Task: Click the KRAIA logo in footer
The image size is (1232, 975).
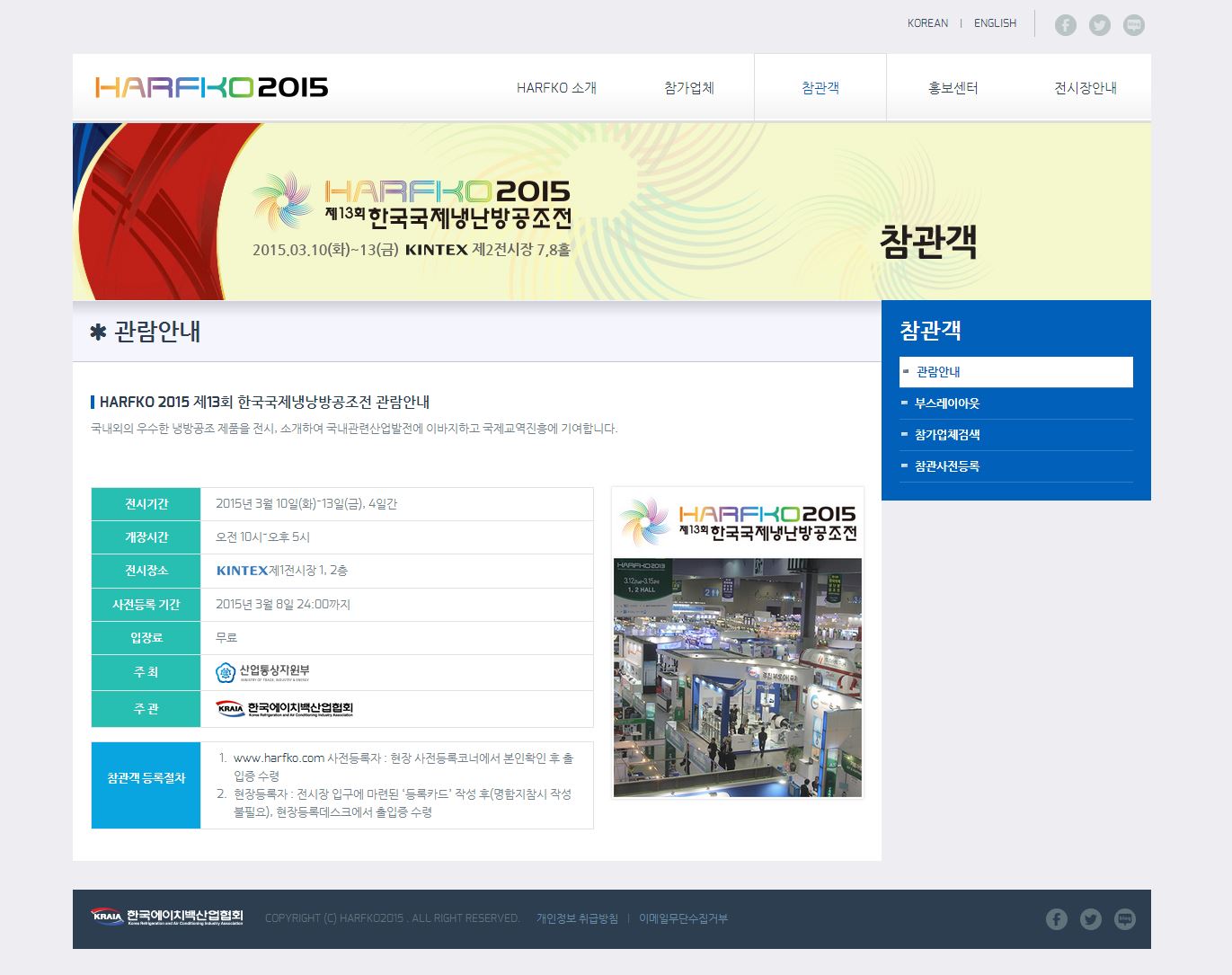Action: tap(166, 917)
